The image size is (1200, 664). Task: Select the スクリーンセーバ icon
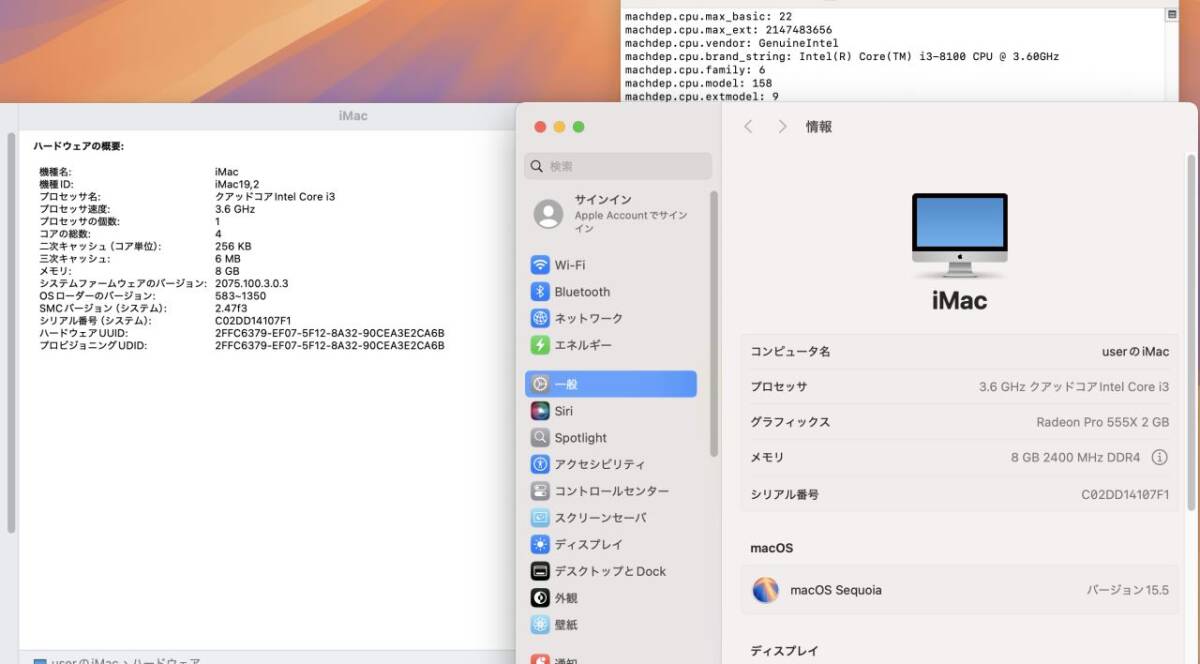click(x=540, y=518)
